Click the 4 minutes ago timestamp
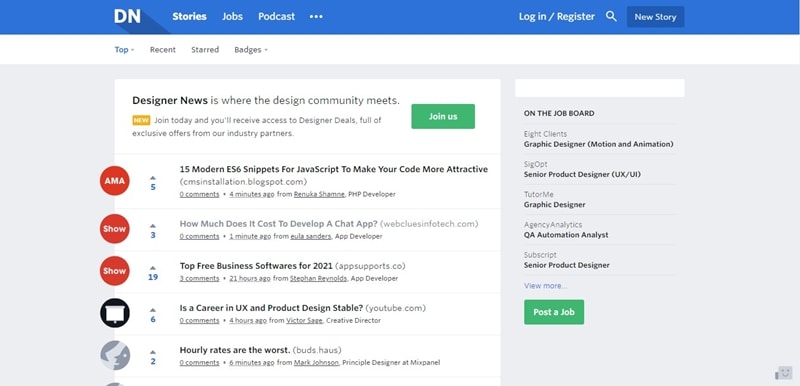The width and height of the screenshot is (800, 386). 252,194
